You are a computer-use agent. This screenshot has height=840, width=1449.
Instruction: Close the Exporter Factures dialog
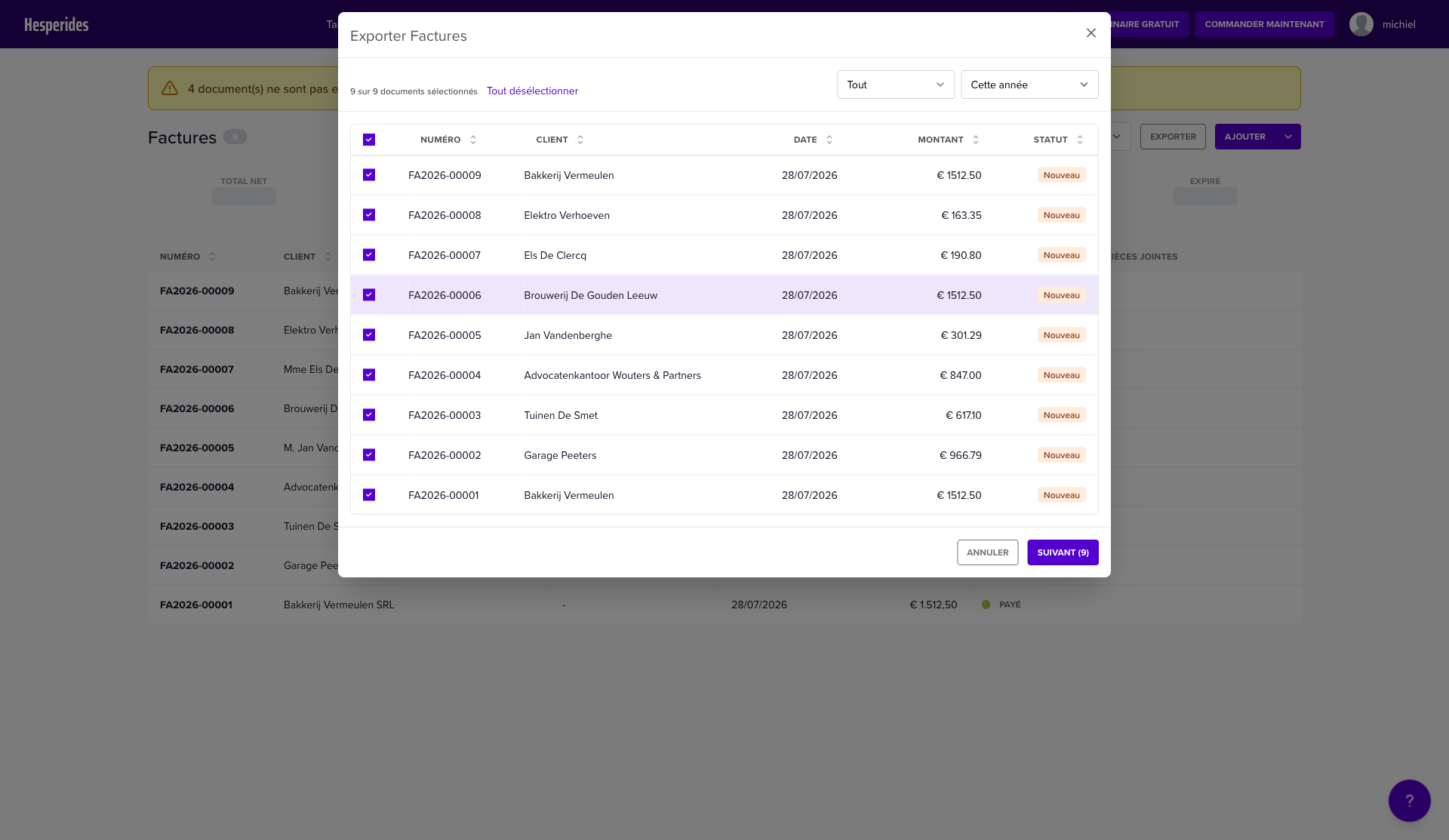tap(1091, 33)
